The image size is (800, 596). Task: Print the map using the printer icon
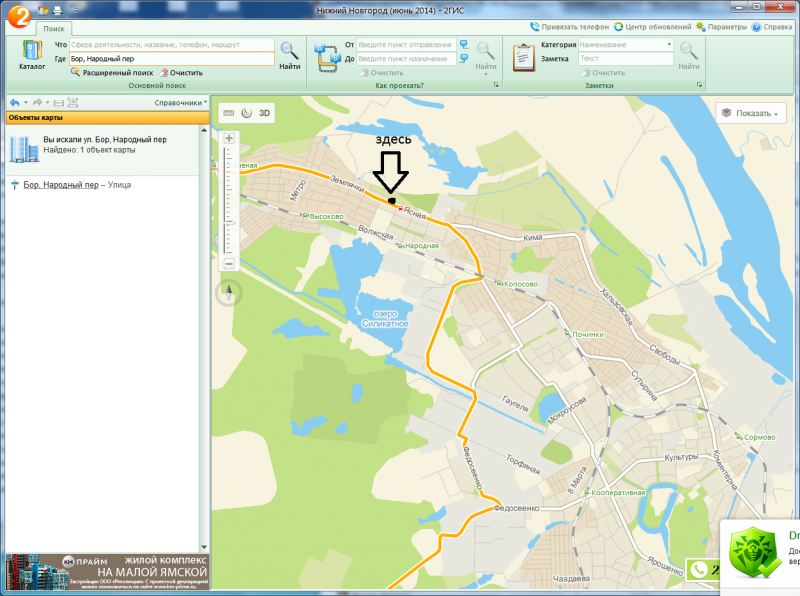click(x=58, y=10)
